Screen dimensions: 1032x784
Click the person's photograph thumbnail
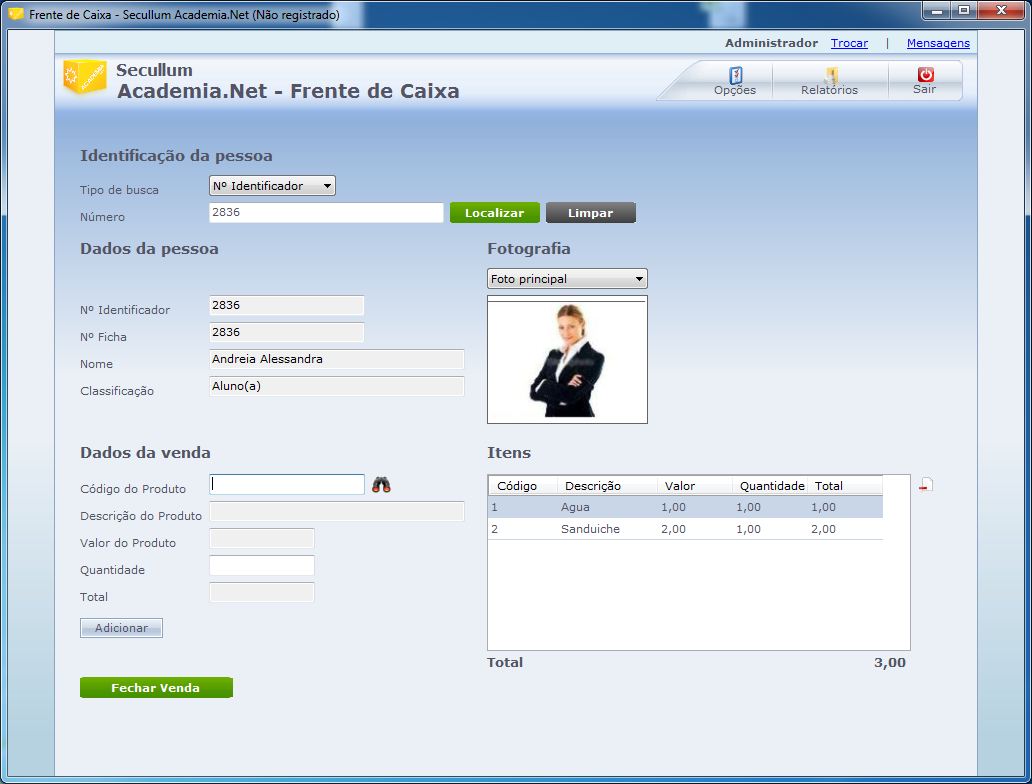pos(567,359)
